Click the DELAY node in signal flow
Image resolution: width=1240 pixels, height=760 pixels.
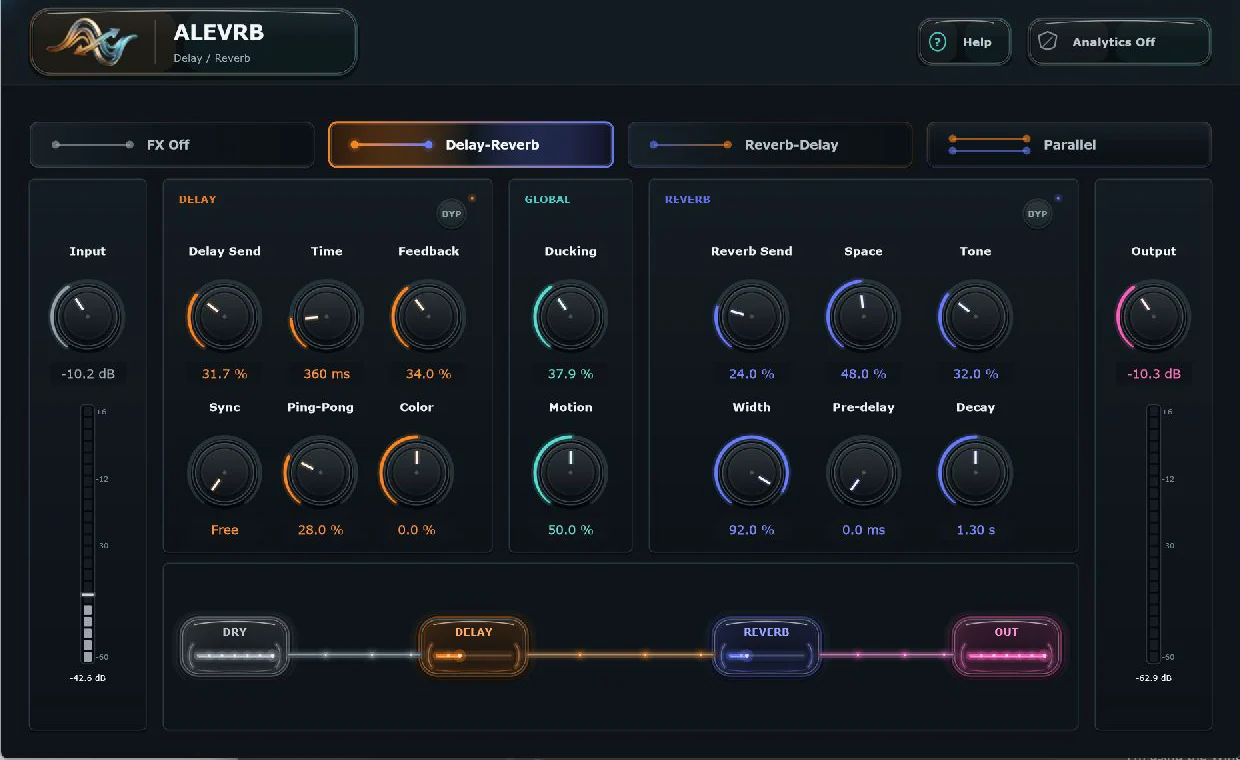pyautogui.click(x=473, y=646)
